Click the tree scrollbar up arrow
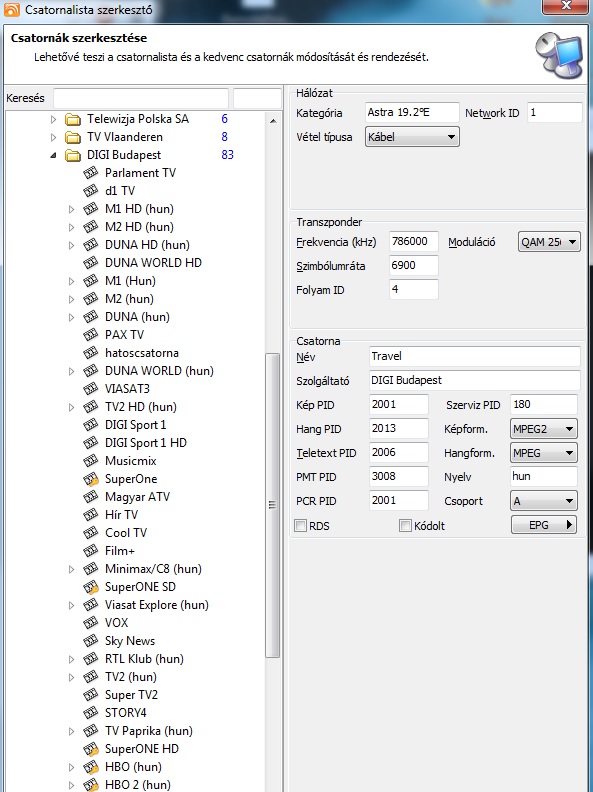593x792 pixels. [273, 121]
